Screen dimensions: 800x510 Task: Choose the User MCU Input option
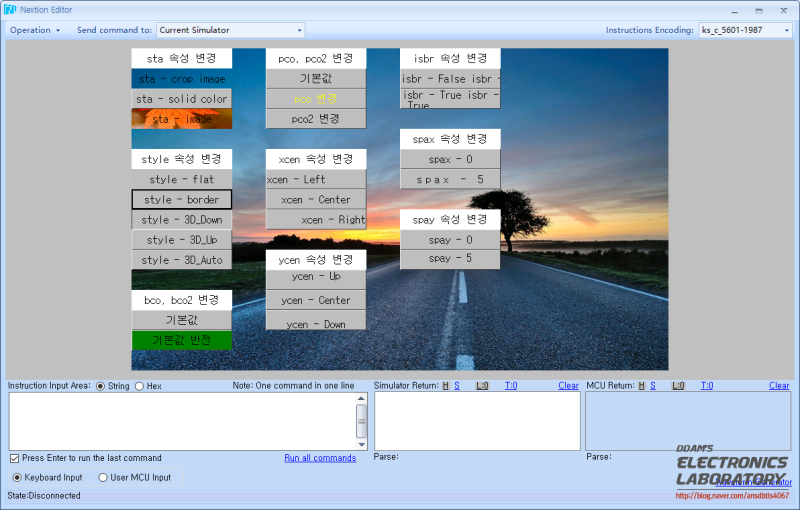(103, 477)
